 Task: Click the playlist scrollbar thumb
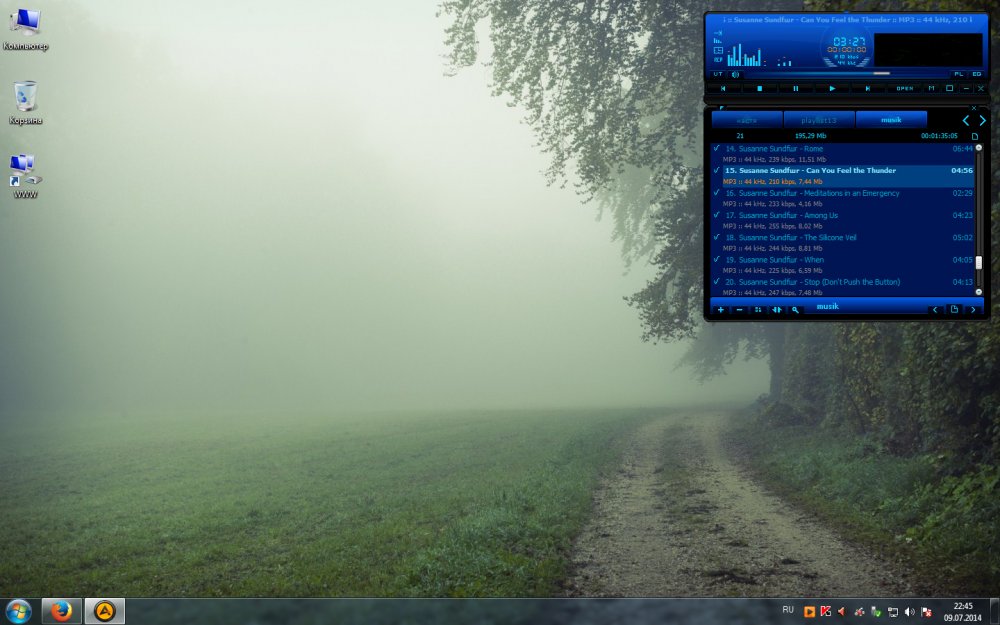979,263
